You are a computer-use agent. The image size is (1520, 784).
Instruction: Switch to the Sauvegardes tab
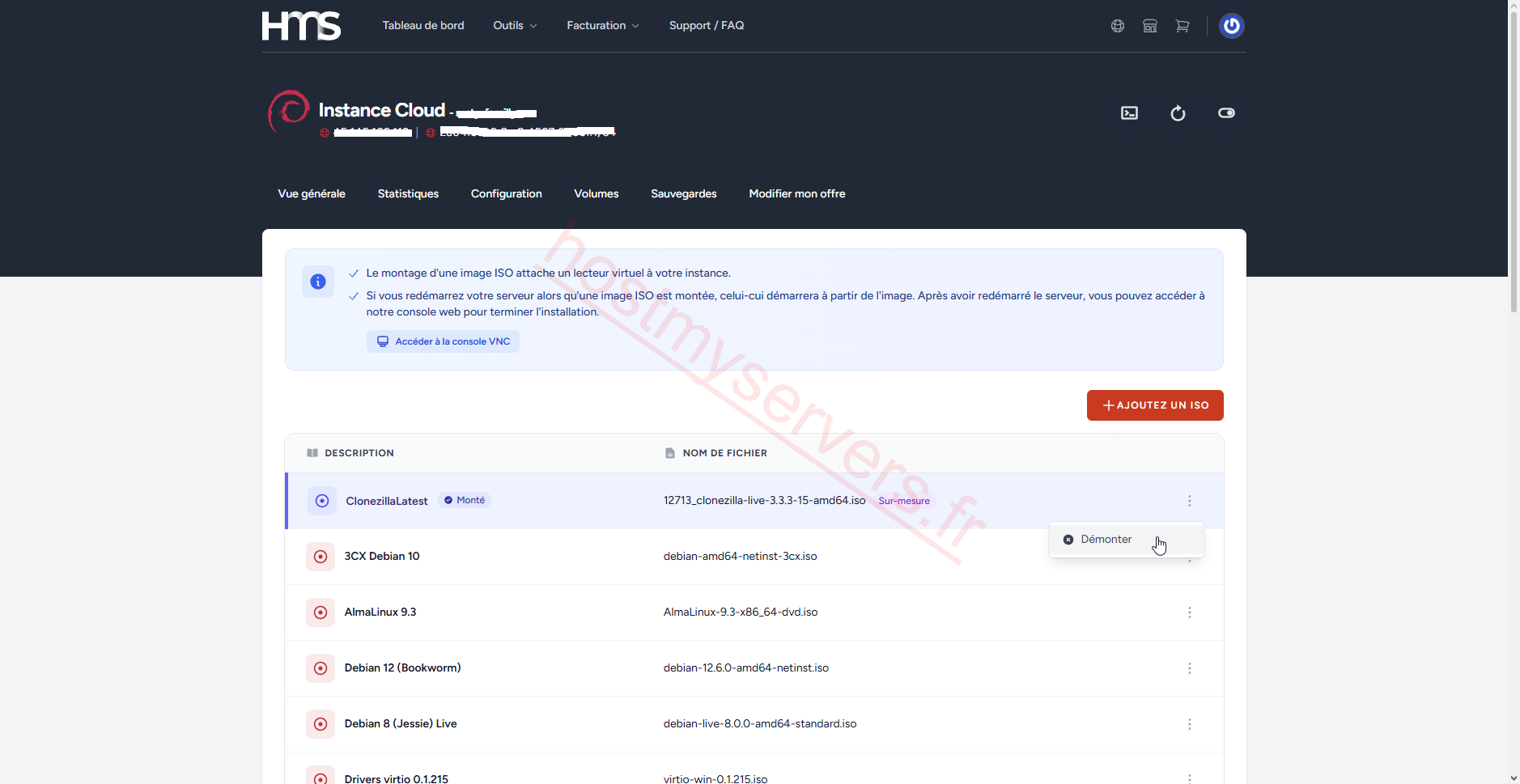(x=684, y=194)
